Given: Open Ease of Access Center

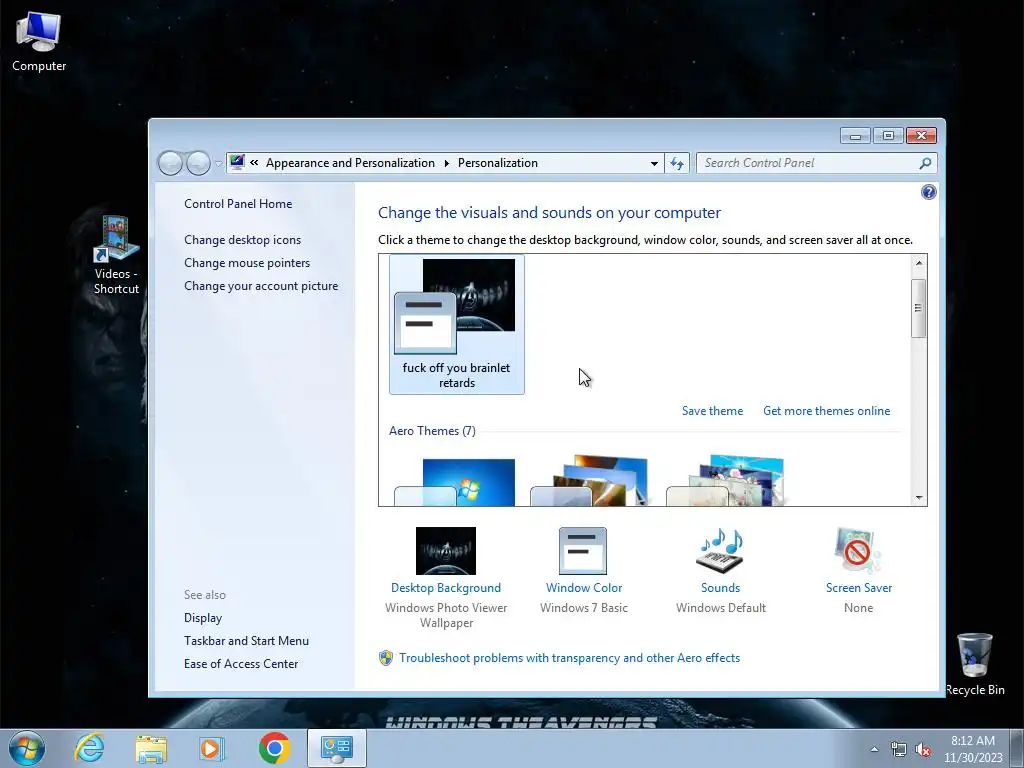Looking at the screenshot, I should [x=241, y=664].
